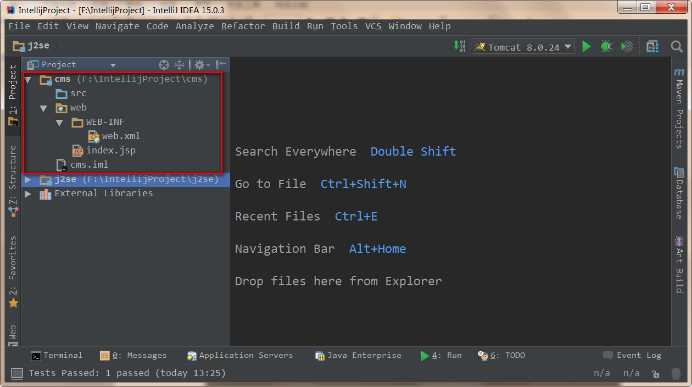The image size is (692, 387).
Task: Click Scroll from Source icon in Project panel
Action: coord(164,65)
